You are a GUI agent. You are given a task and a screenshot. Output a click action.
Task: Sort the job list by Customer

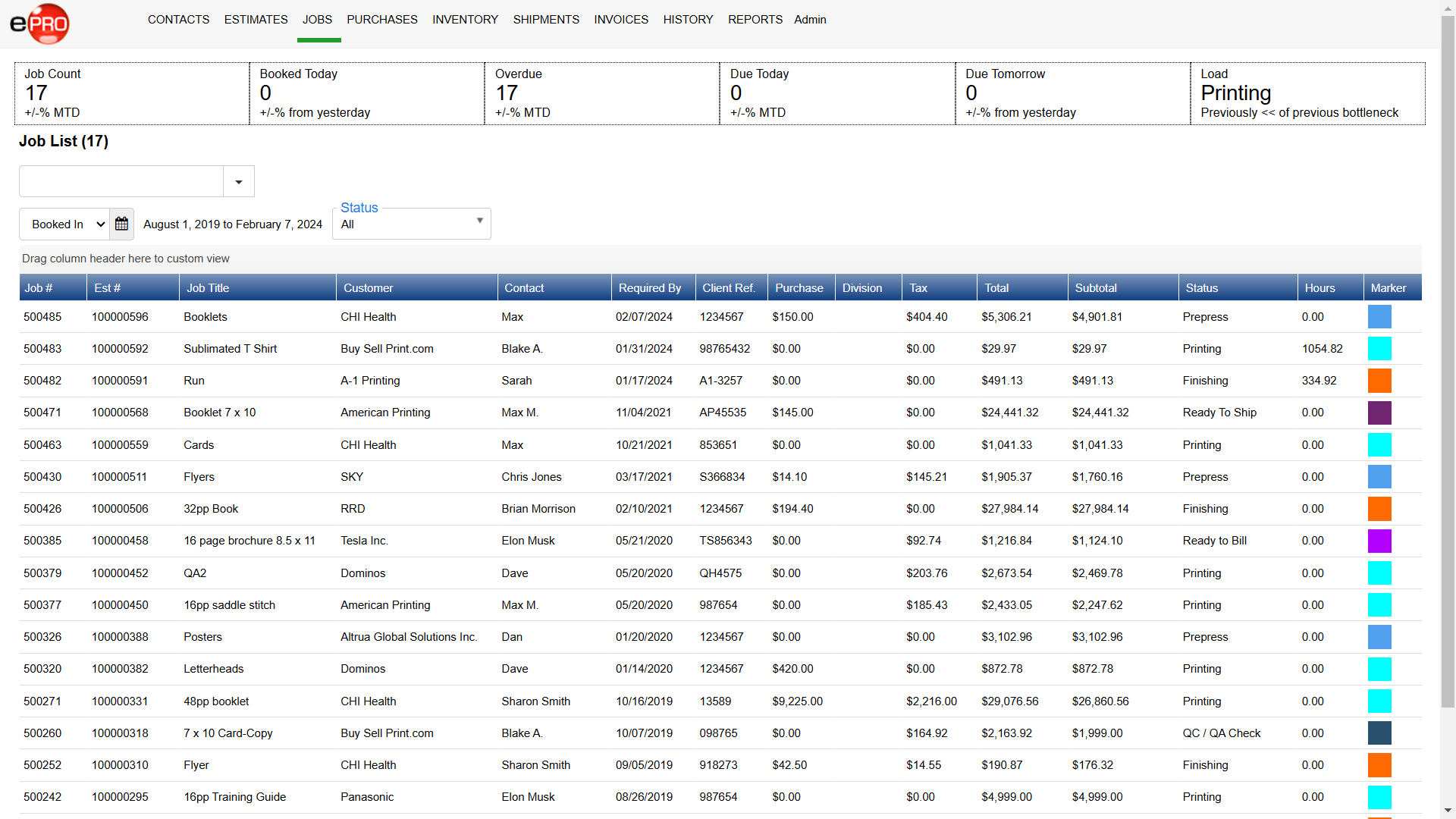pos(368,287)
